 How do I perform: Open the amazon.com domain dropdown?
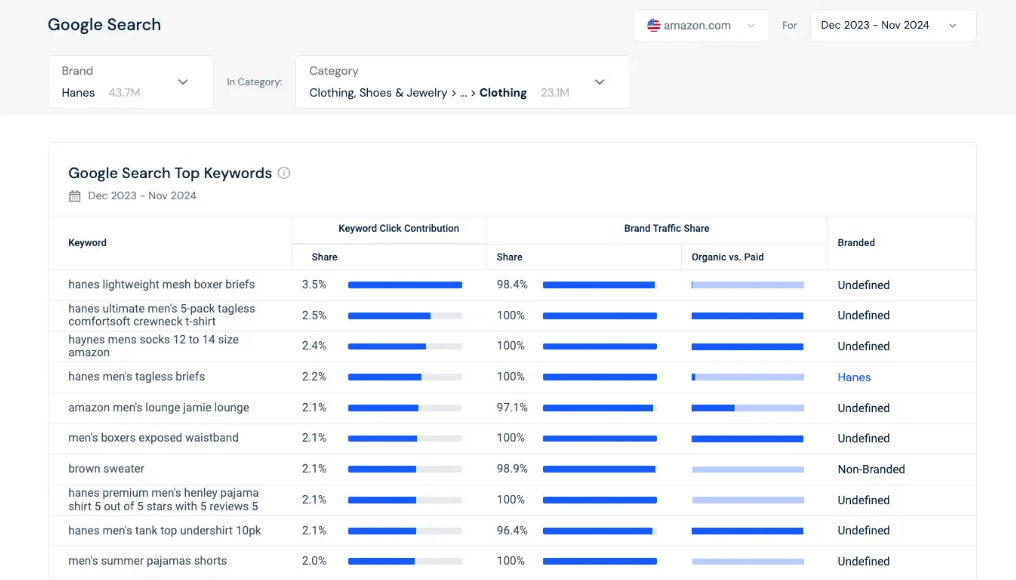click(701, 25)
